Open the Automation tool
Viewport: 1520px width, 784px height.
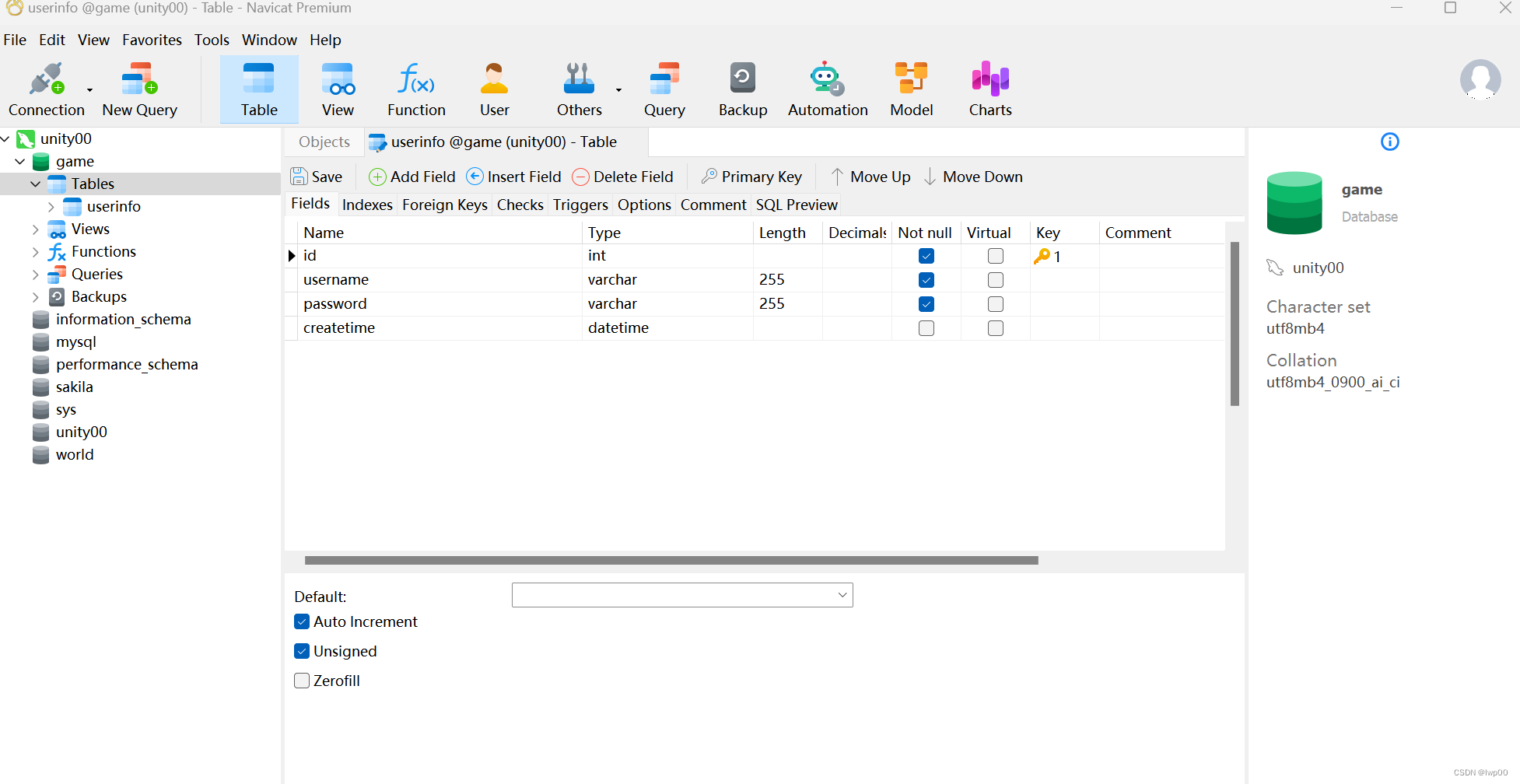826,88
